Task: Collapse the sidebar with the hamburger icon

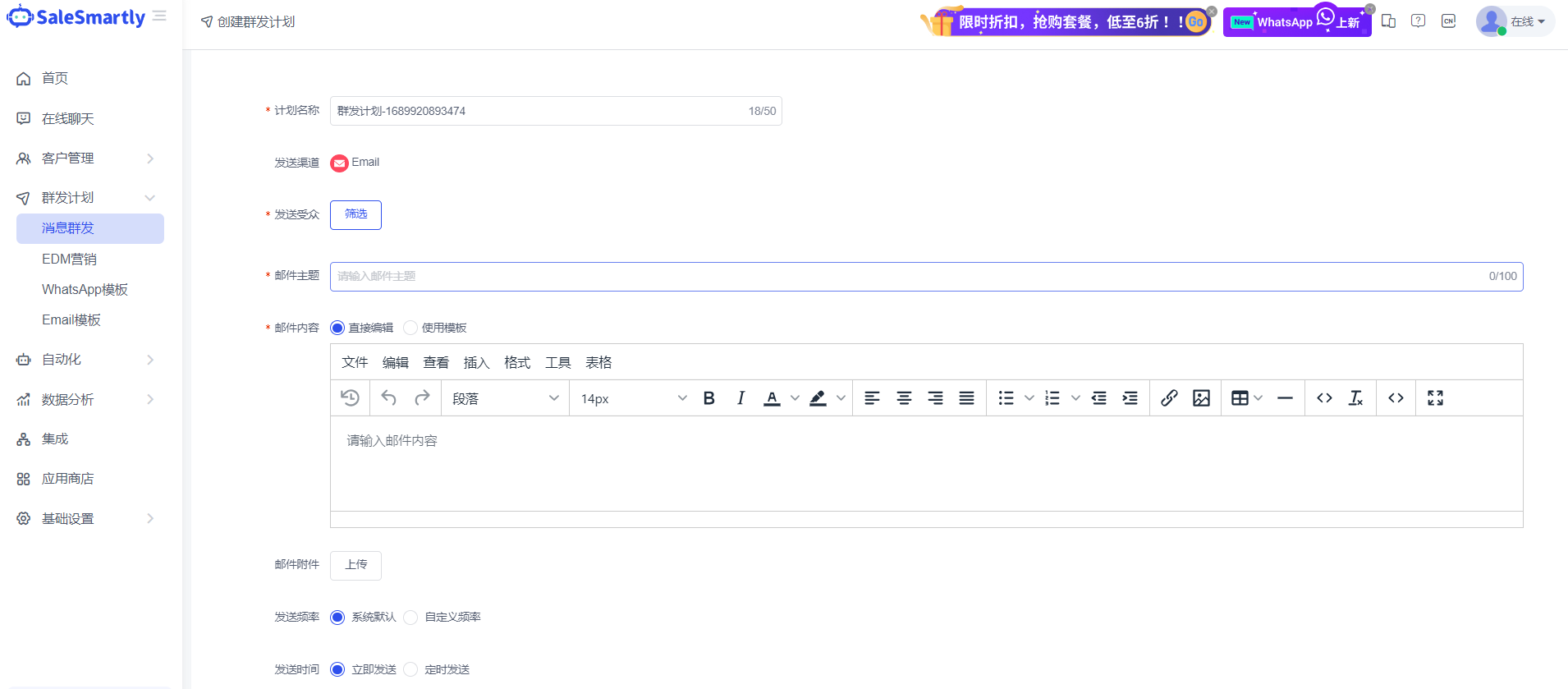Action: [159, 16]
